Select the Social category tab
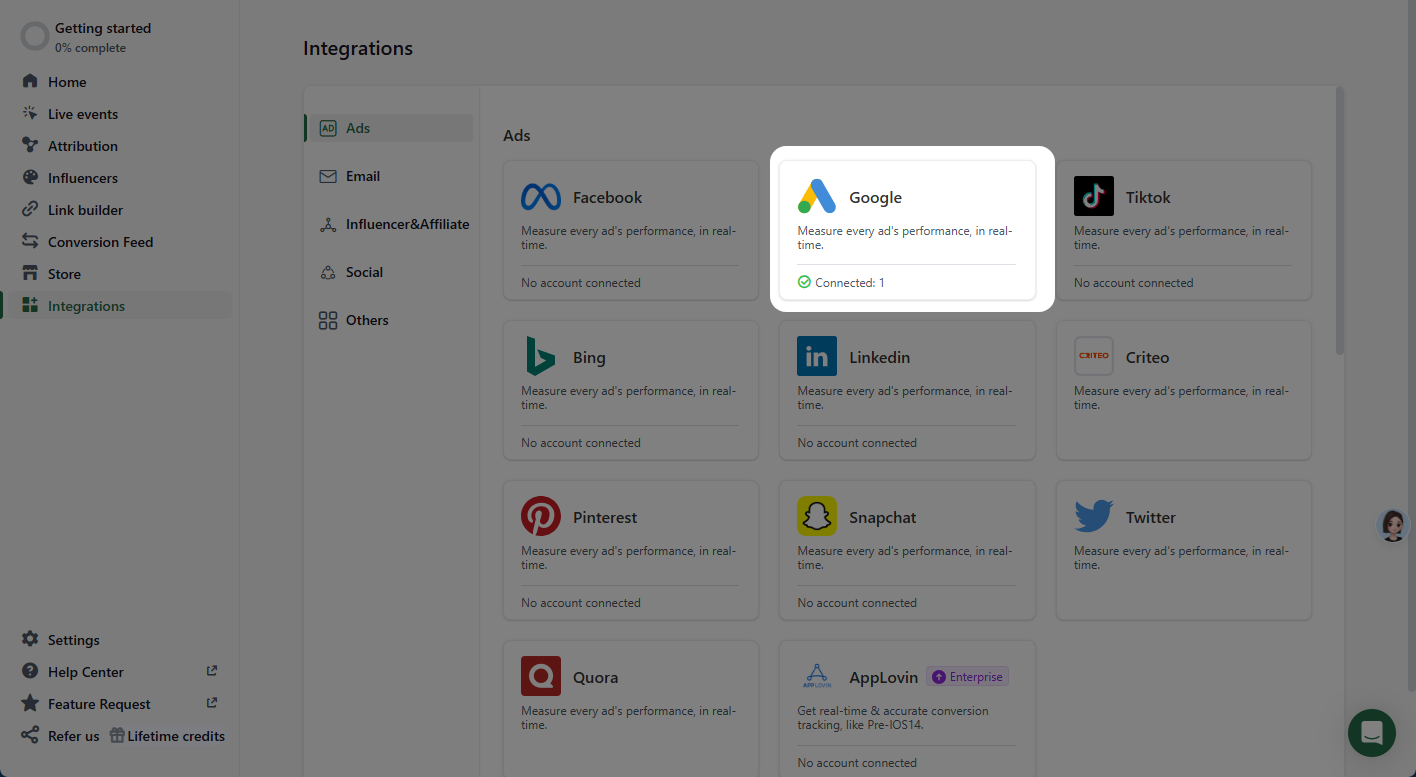Image resolution: width=1416 pixels, height=777 pixels. [x=391, y=272]
